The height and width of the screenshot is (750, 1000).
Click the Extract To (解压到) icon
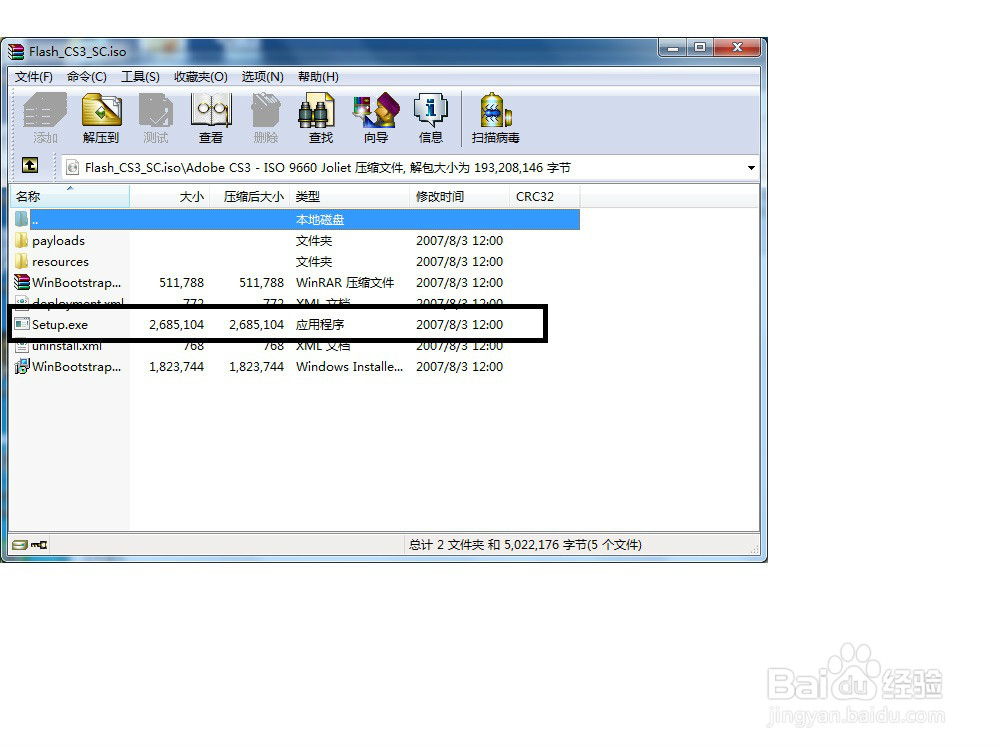(101, 118)
